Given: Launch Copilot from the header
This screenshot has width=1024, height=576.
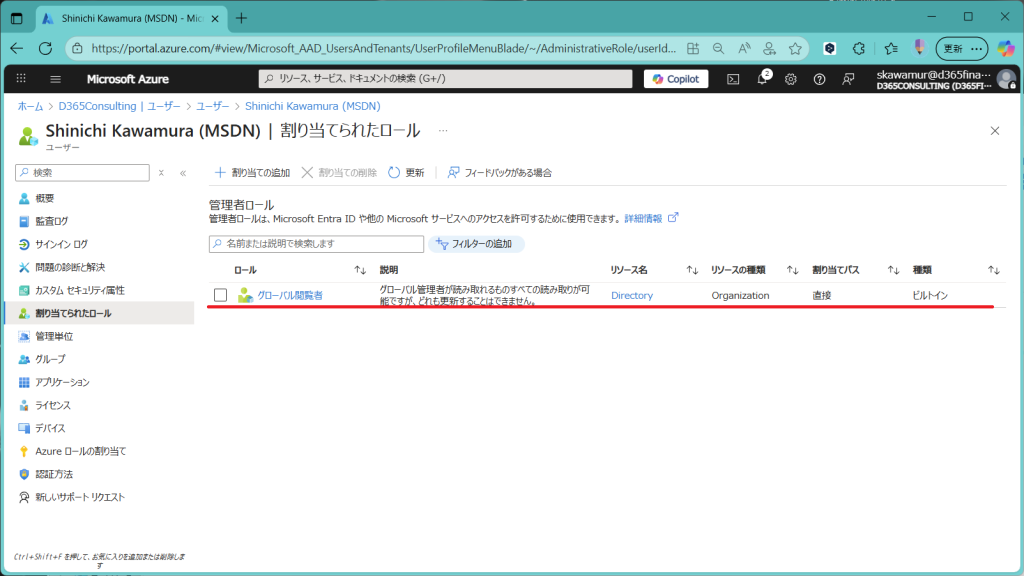Looking at the screenshot, I should [676, 79].
